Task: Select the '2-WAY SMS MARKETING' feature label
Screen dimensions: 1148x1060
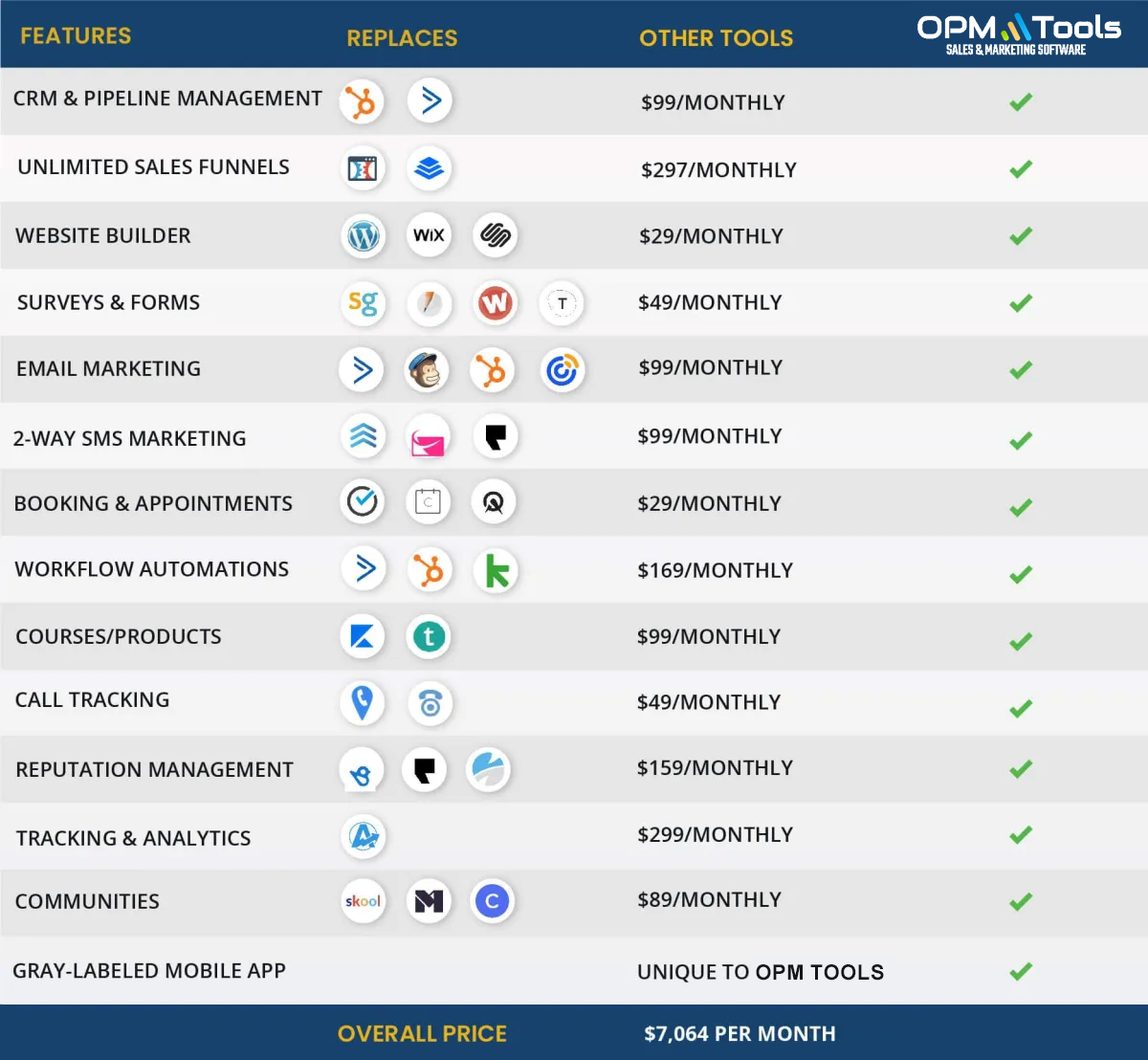Action: coord(129,438)
